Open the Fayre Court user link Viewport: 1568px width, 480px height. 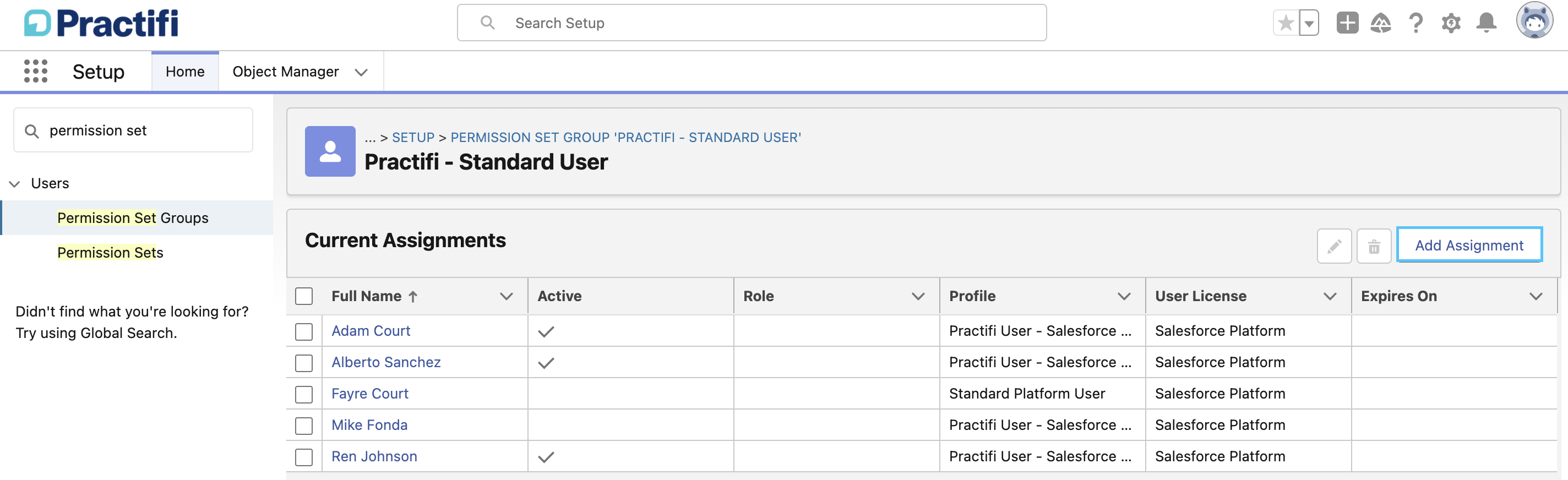click(x=369, y=394)
